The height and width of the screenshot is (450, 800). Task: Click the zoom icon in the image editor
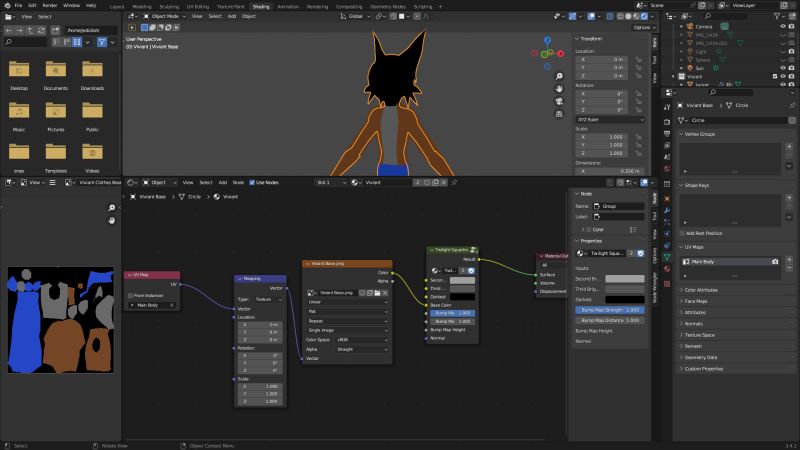click(x=112, y=208)
